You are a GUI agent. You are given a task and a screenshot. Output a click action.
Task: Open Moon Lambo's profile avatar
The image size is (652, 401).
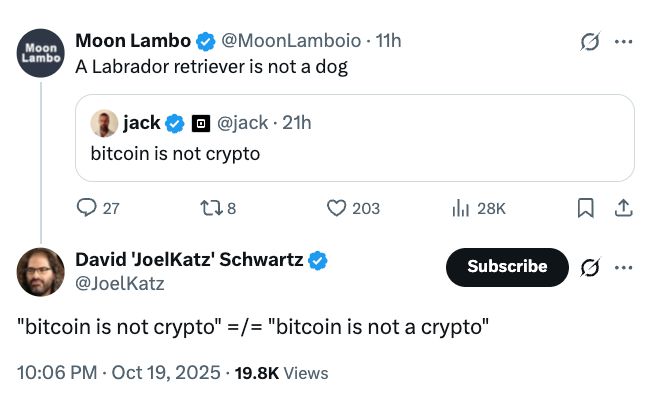[40, 53]
